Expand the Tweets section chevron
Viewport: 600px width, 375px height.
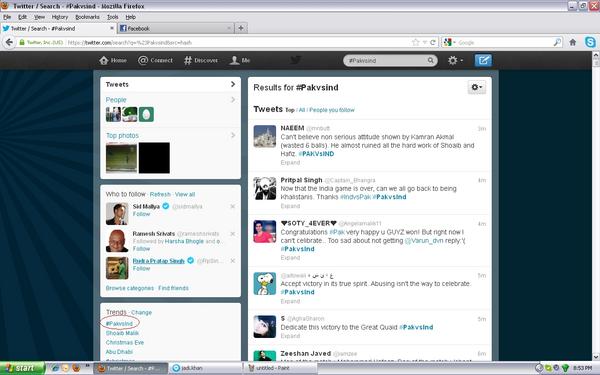tap(233, 84)
